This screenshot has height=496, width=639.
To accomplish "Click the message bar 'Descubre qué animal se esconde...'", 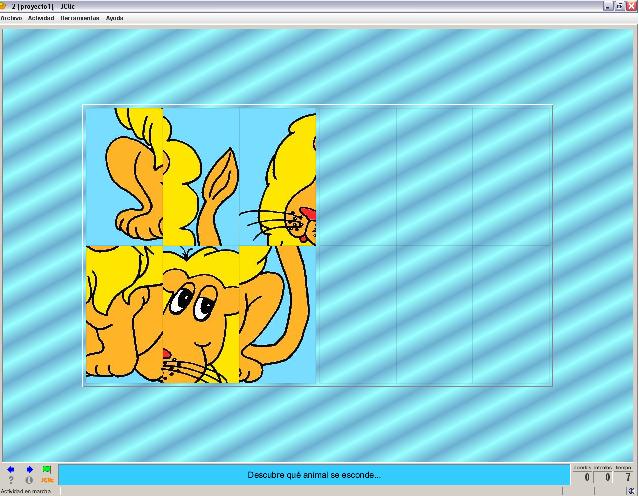I will tap(314, 475).
